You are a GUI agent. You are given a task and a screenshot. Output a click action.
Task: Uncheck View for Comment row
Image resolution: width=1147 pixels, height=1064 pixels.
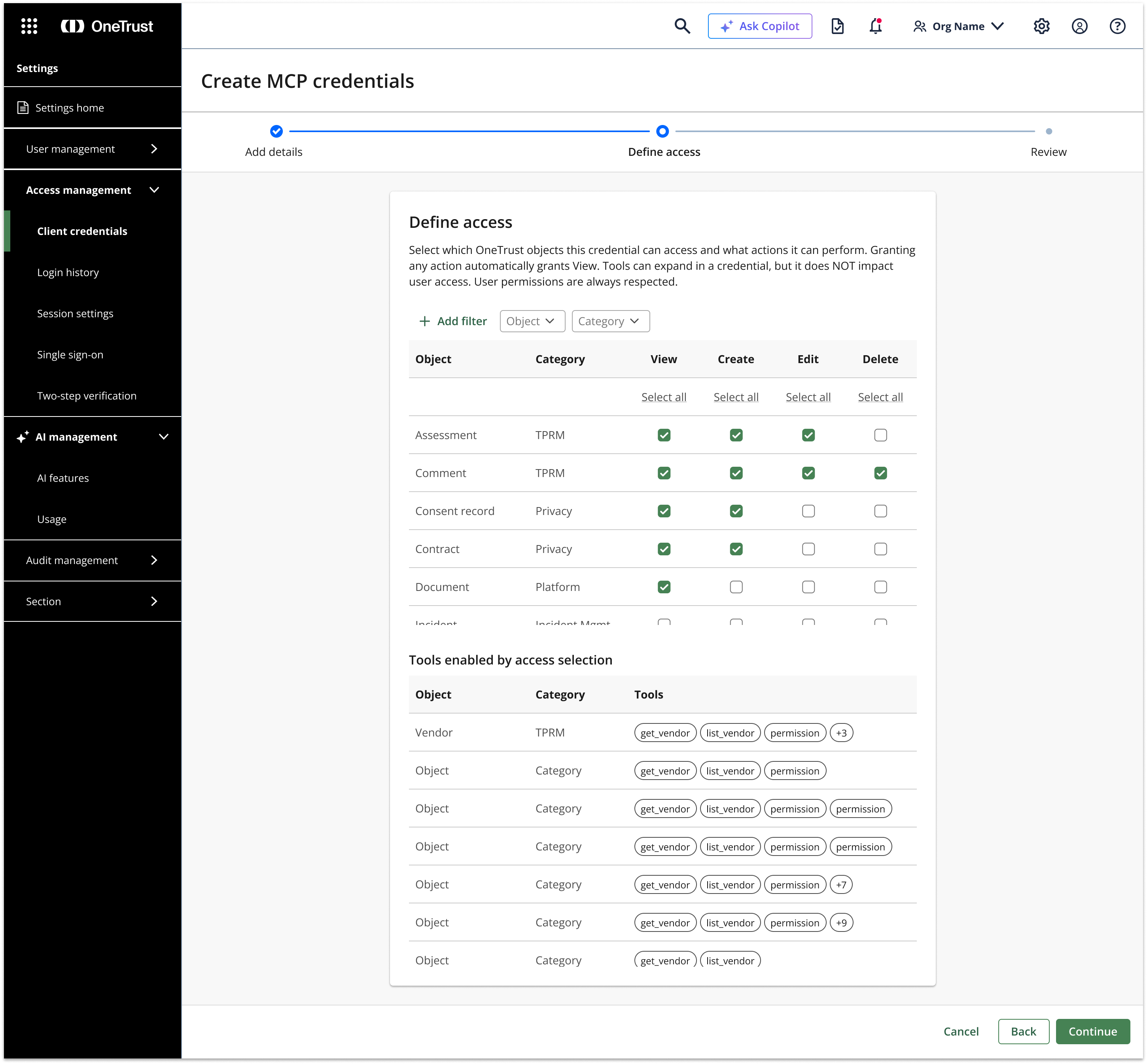coord(664,473)
